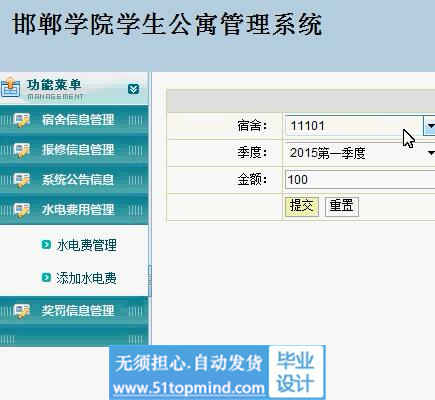This screenshot has height=400, width=435.
Task: Click the 金额 input field
Action: point(360,180)
